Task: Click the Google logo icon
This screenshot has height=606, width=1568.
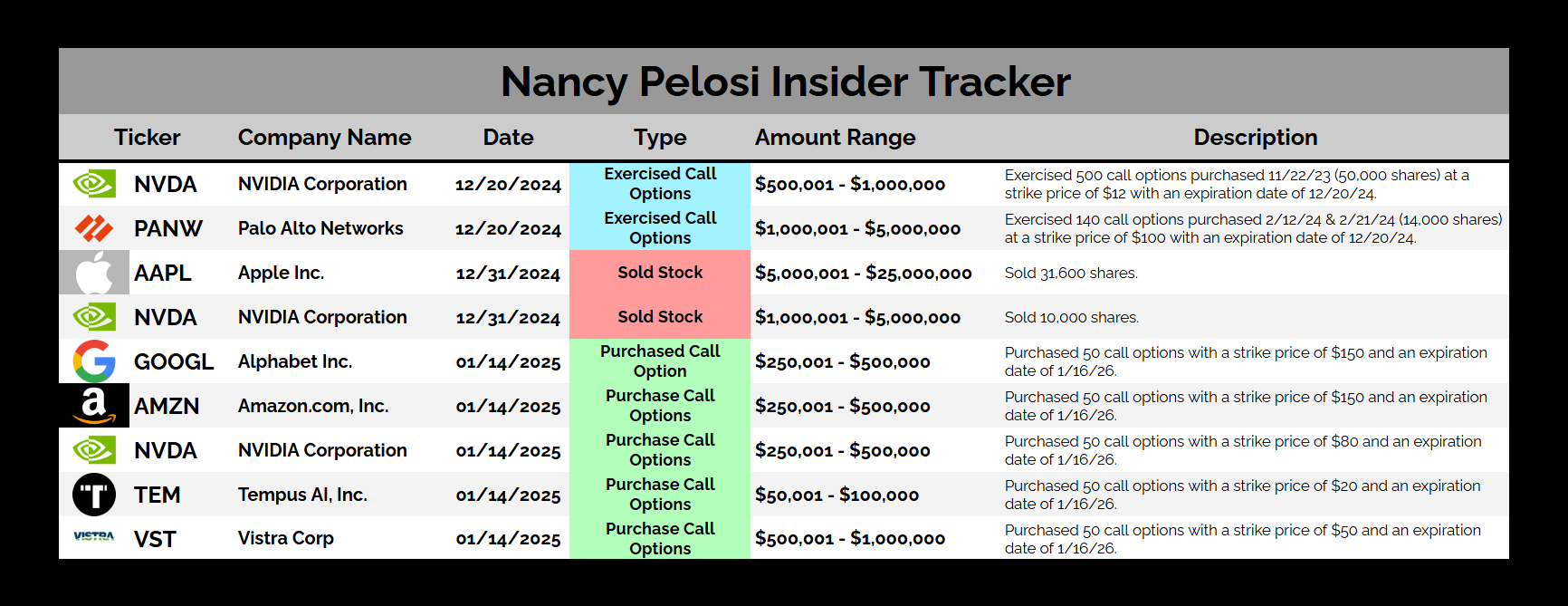Action: pos(94,361)
